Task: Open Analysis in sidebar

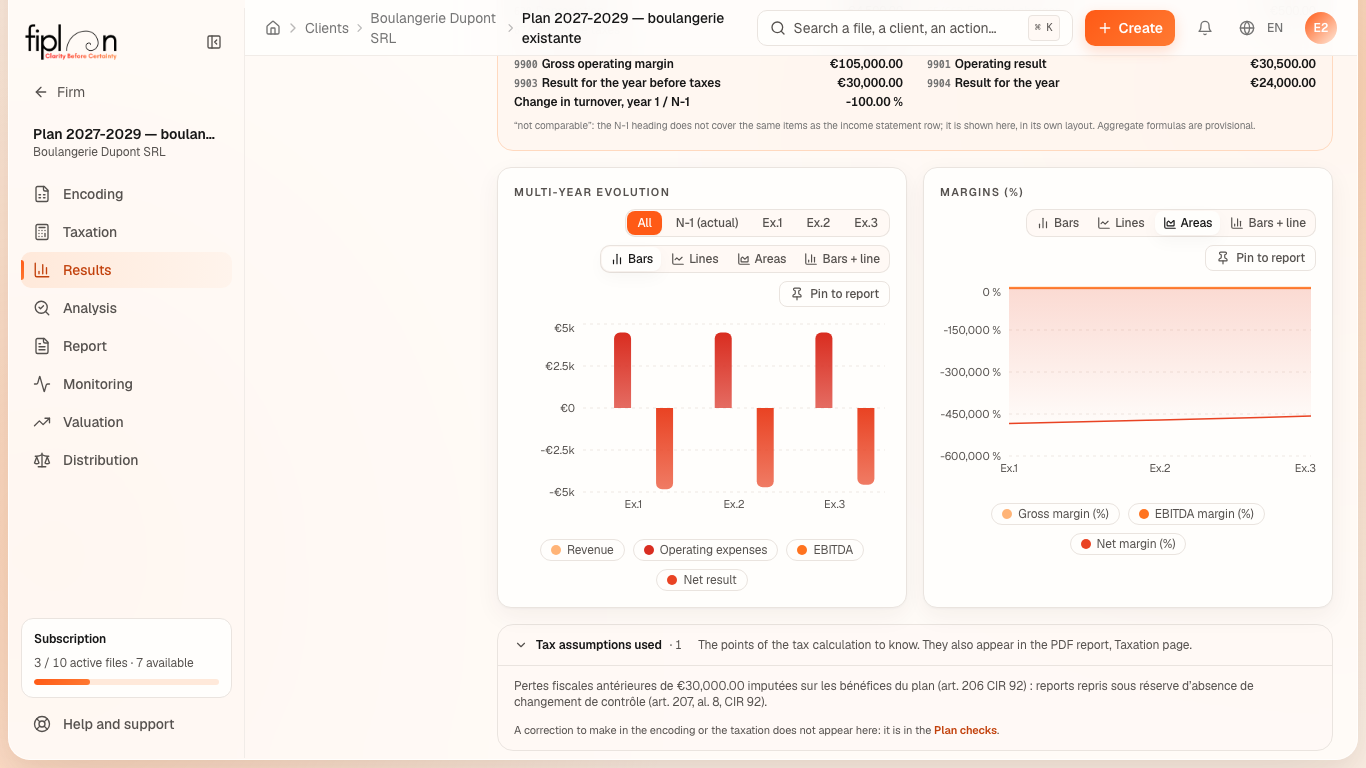Action: [126, 308]
